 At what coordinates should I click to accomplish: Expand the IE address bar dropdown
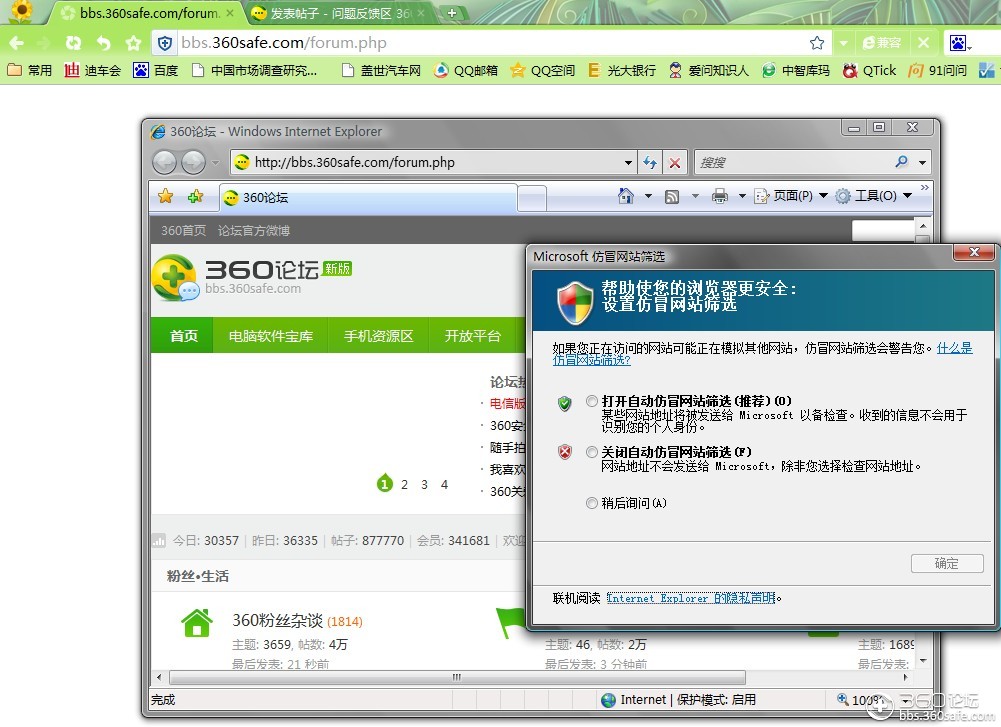(x=629, y=162)
